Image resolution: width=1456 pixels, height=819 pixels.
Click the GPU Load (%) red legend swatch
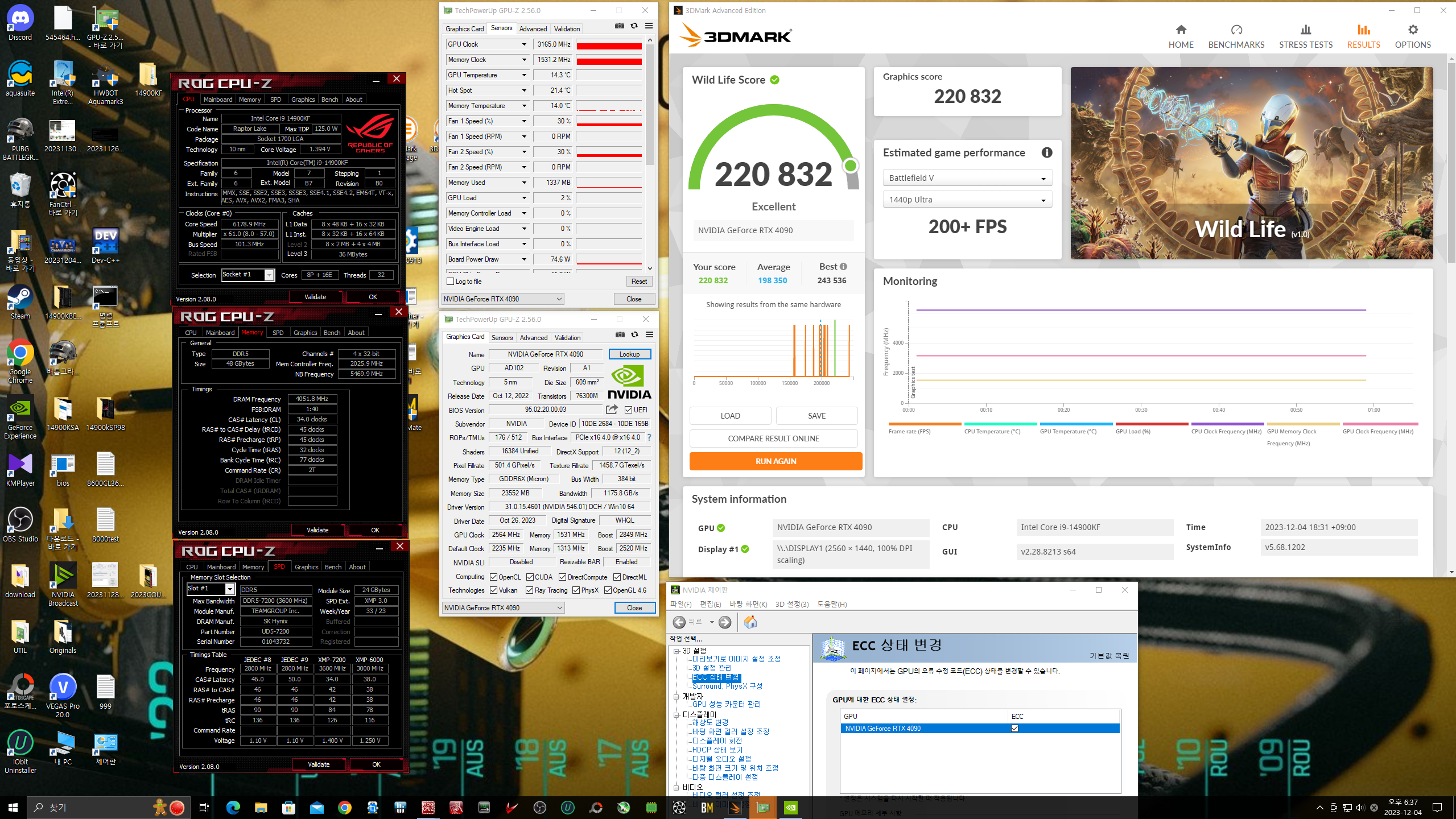(x=1152, y=424)
